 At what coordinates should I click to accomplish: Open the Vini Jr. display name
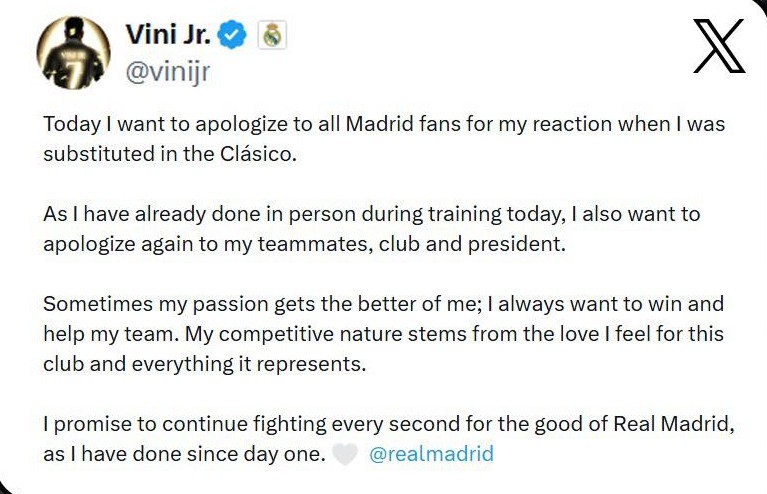pyautogui.click(x=170, y=35)
